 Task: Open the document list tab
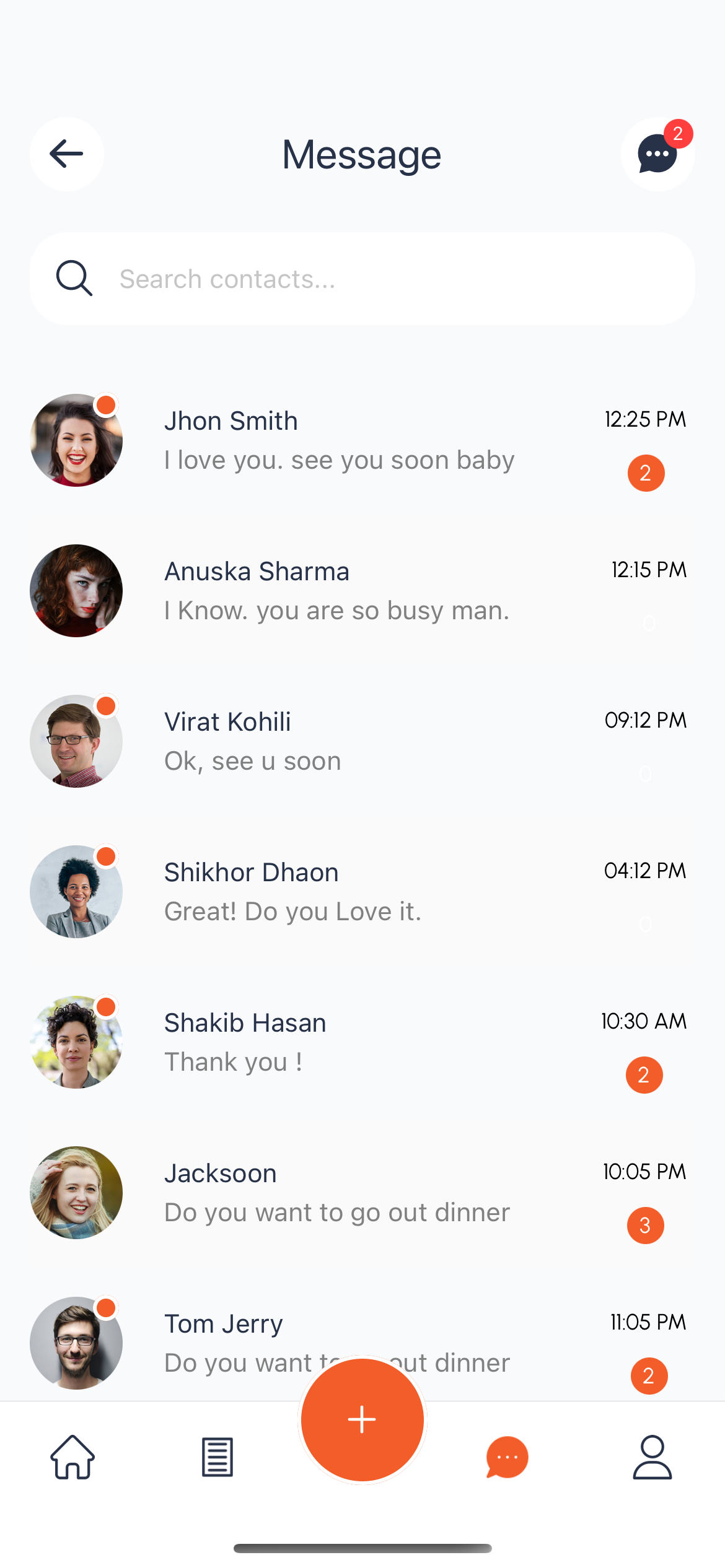pyautogui.click(x=217, y=1457)
